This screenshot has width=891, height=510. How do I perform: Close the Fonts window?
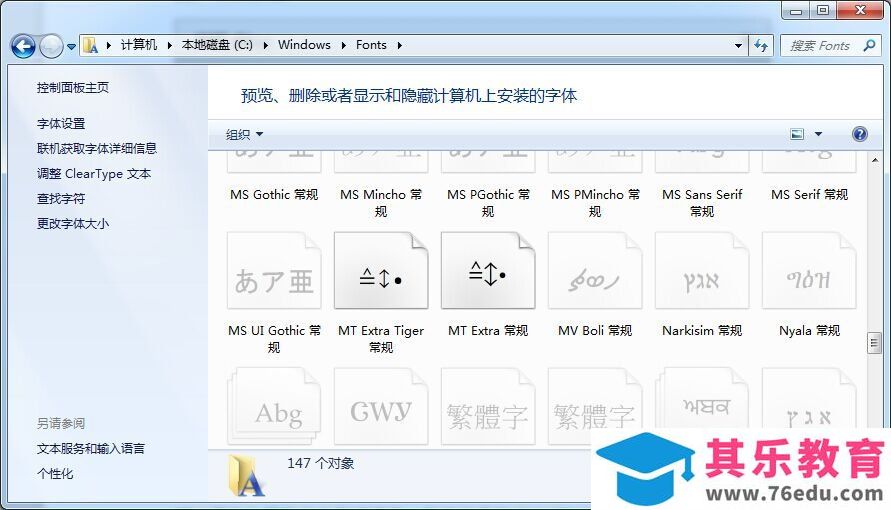pyautogui.click(x=860, y=10)
